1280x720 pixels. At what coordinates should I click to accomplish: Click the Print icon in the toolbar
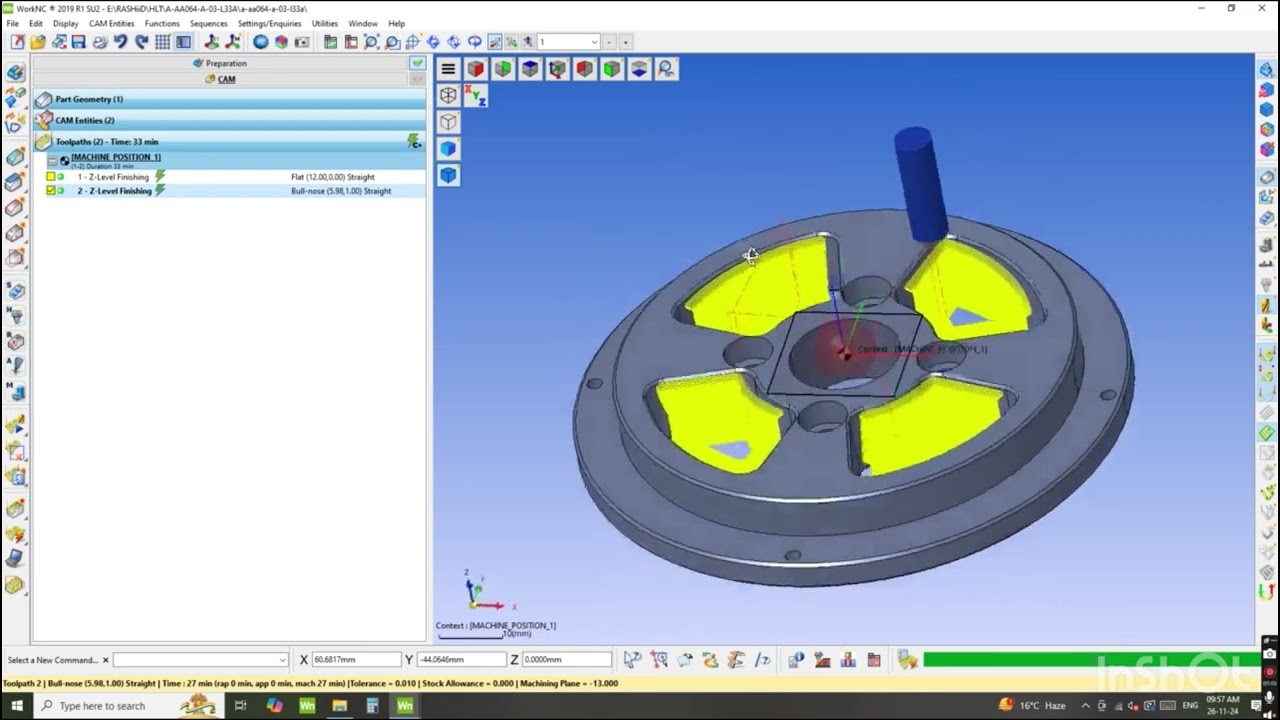[x=99, y=42]
